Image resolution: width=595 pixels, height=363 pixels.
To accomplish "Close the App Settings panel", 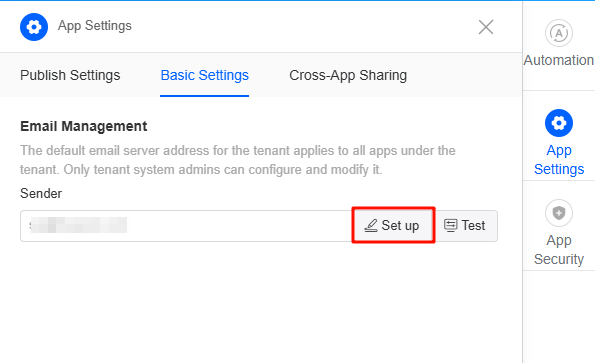I will click(x=486, y=27).
